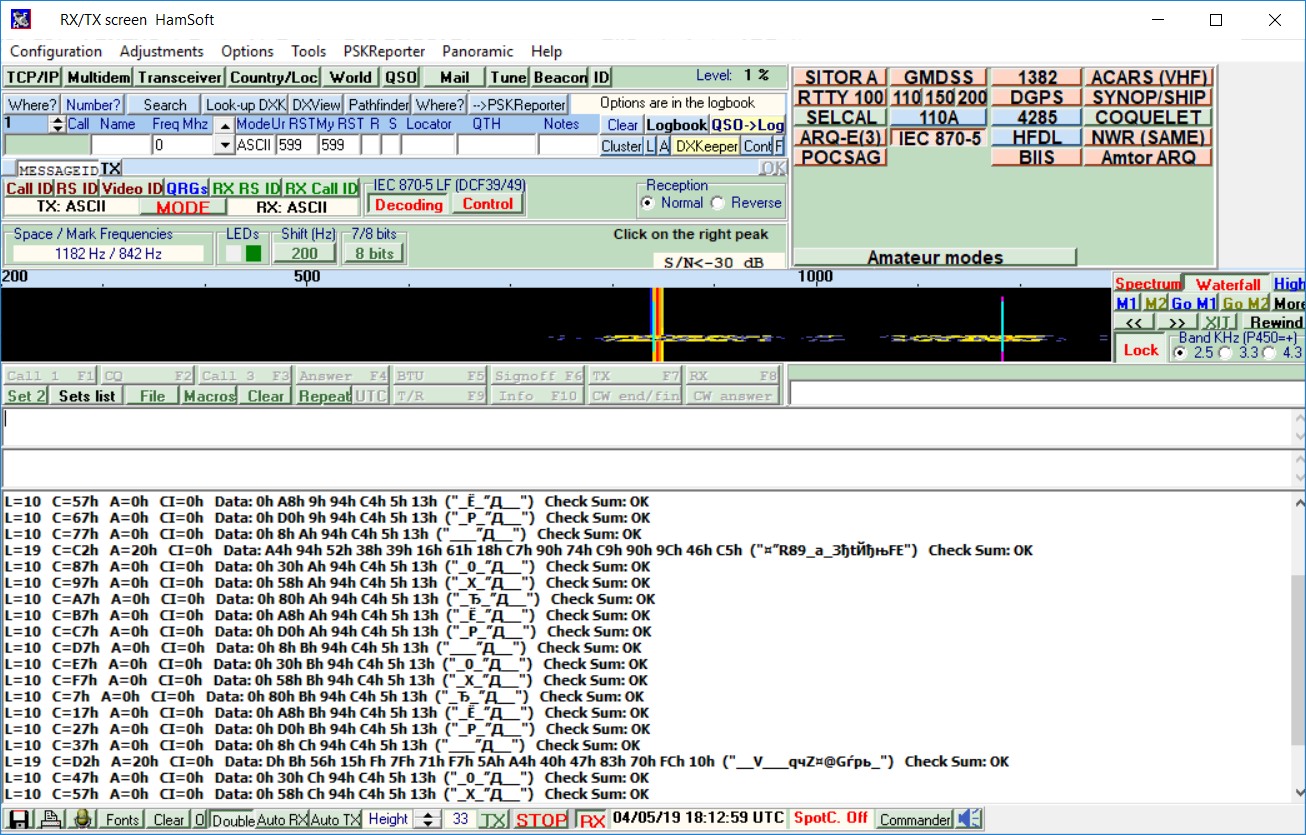Click the QSO number spinner arrows
The width and height of the screenshot is (1306, 835).
tap(58, 124)
